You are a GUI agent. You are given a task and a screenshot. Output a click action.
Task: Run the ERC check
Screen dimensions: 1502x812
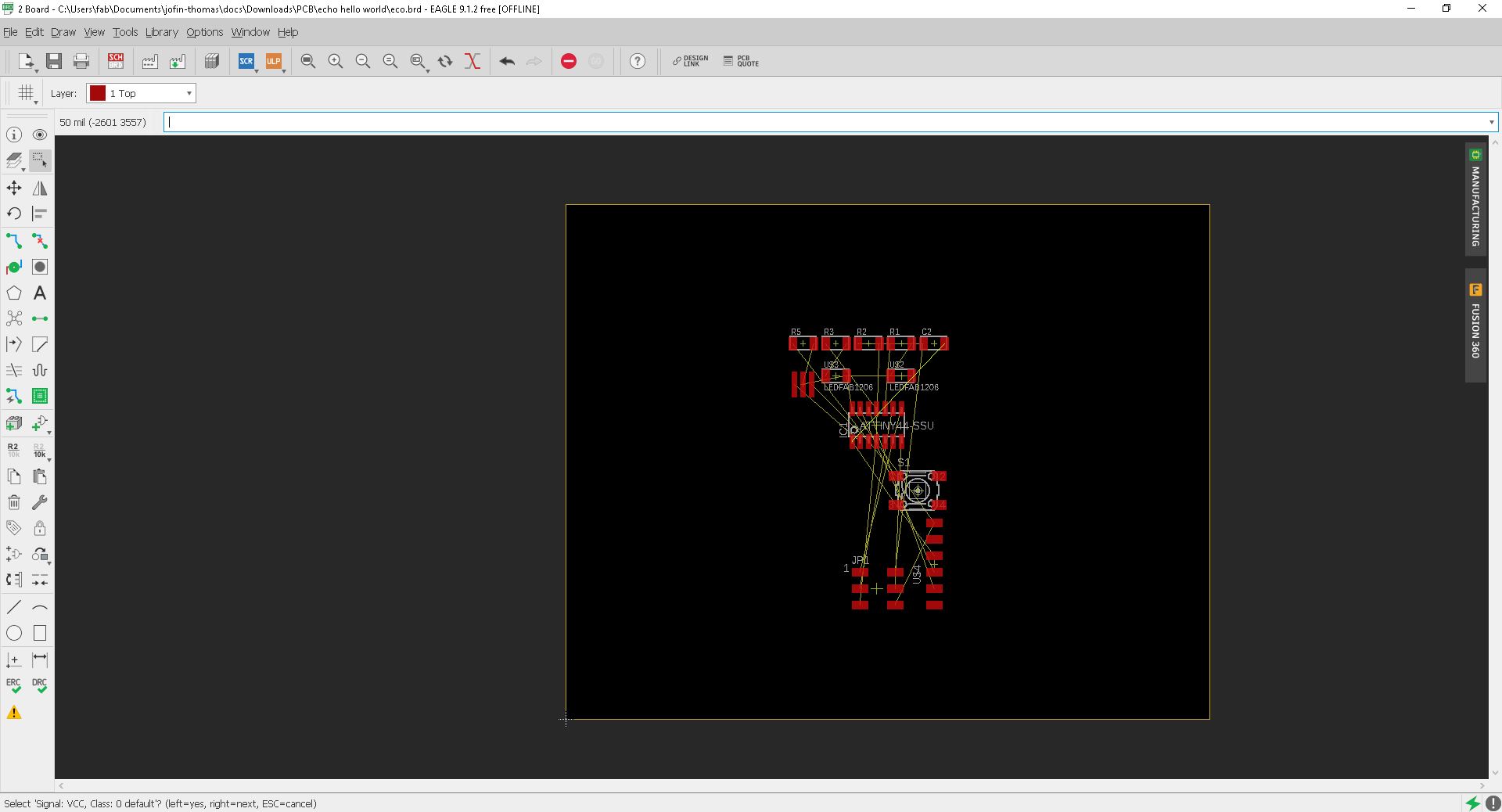[x=14, y=685]
